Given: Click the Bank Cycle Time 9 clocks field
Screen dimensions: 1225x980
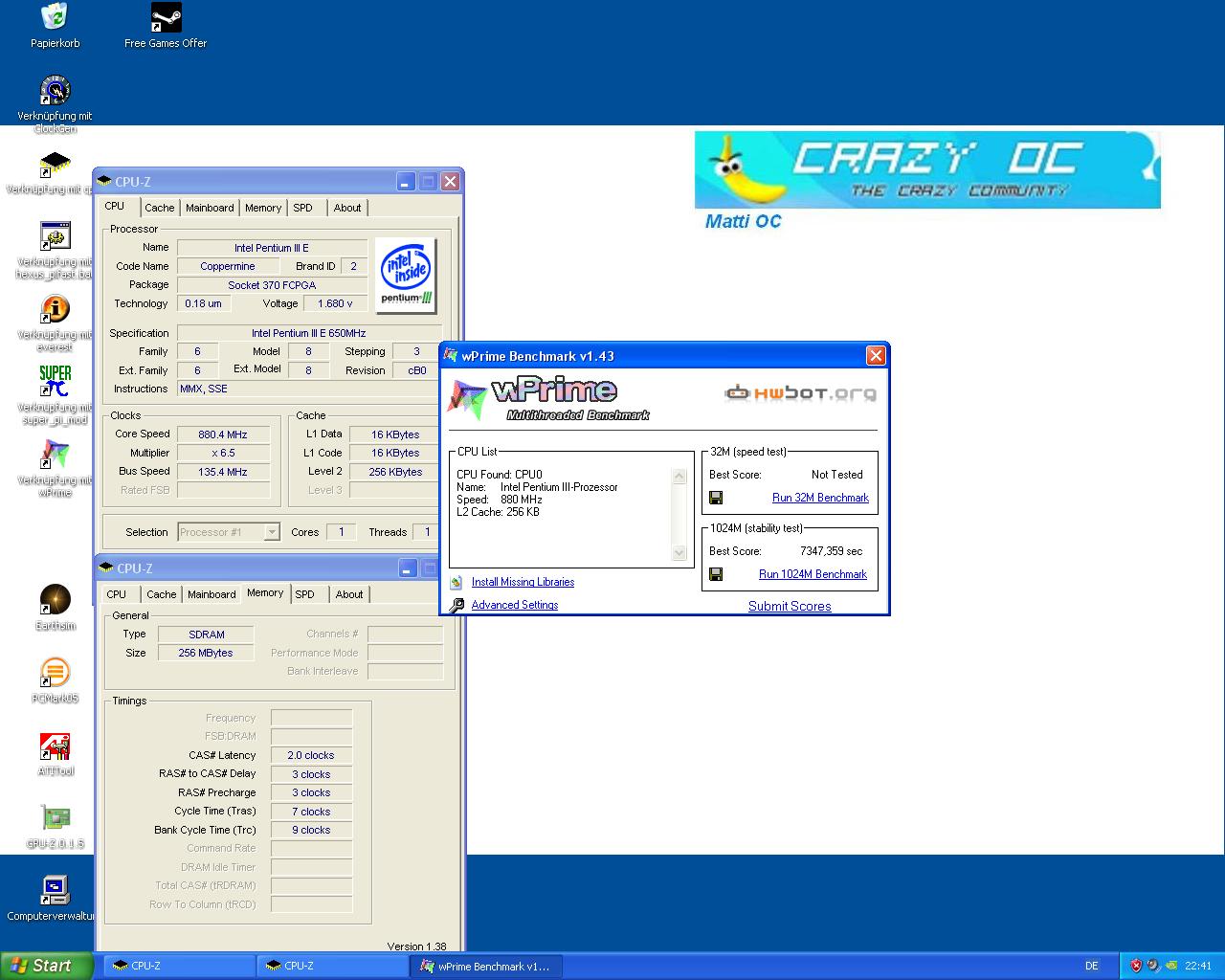Looking at the screenshot, I should (x=311, y=830).
